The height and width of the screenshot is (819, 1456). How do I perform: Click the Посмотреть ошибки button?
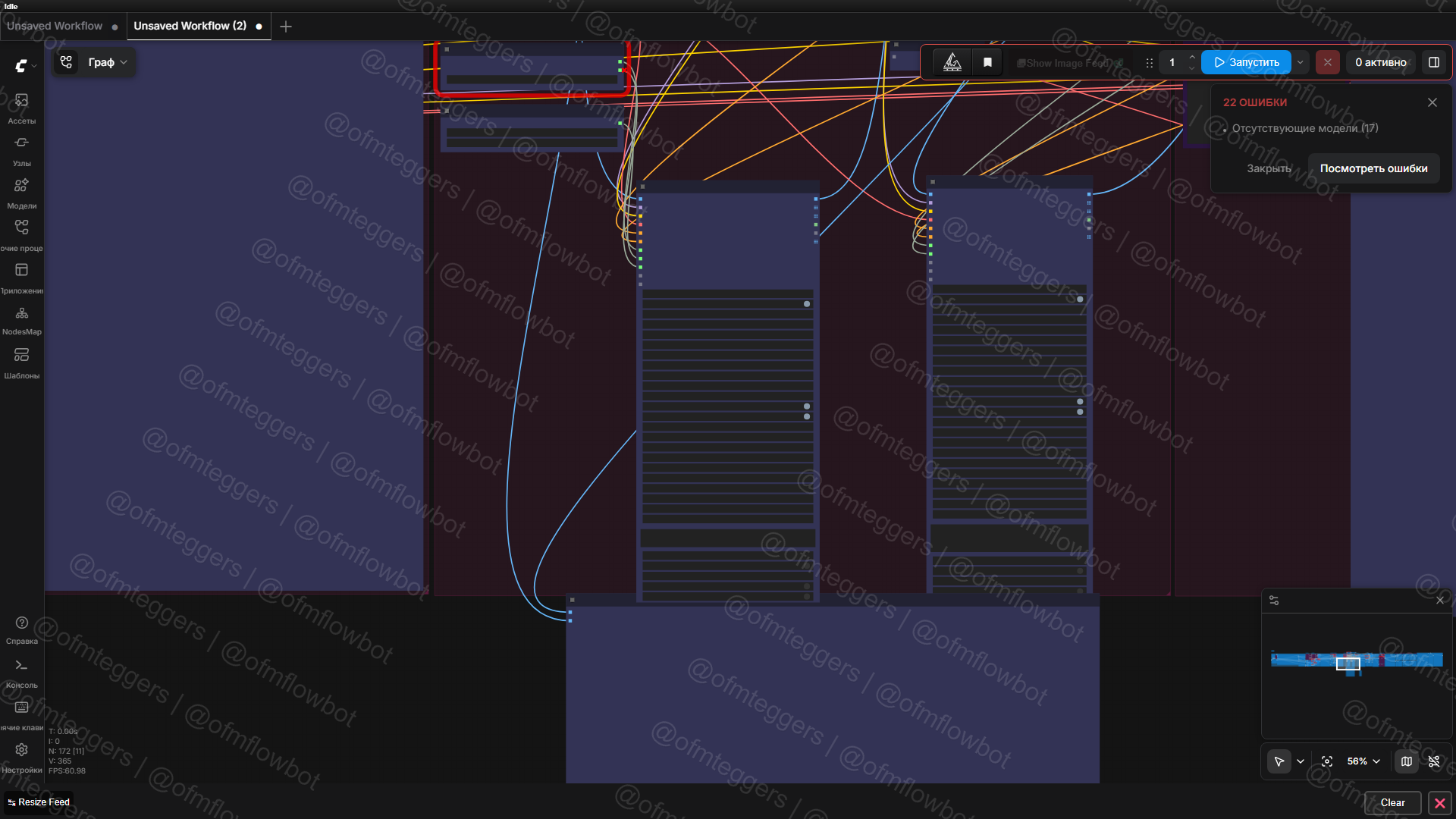tap(1373, 168)
